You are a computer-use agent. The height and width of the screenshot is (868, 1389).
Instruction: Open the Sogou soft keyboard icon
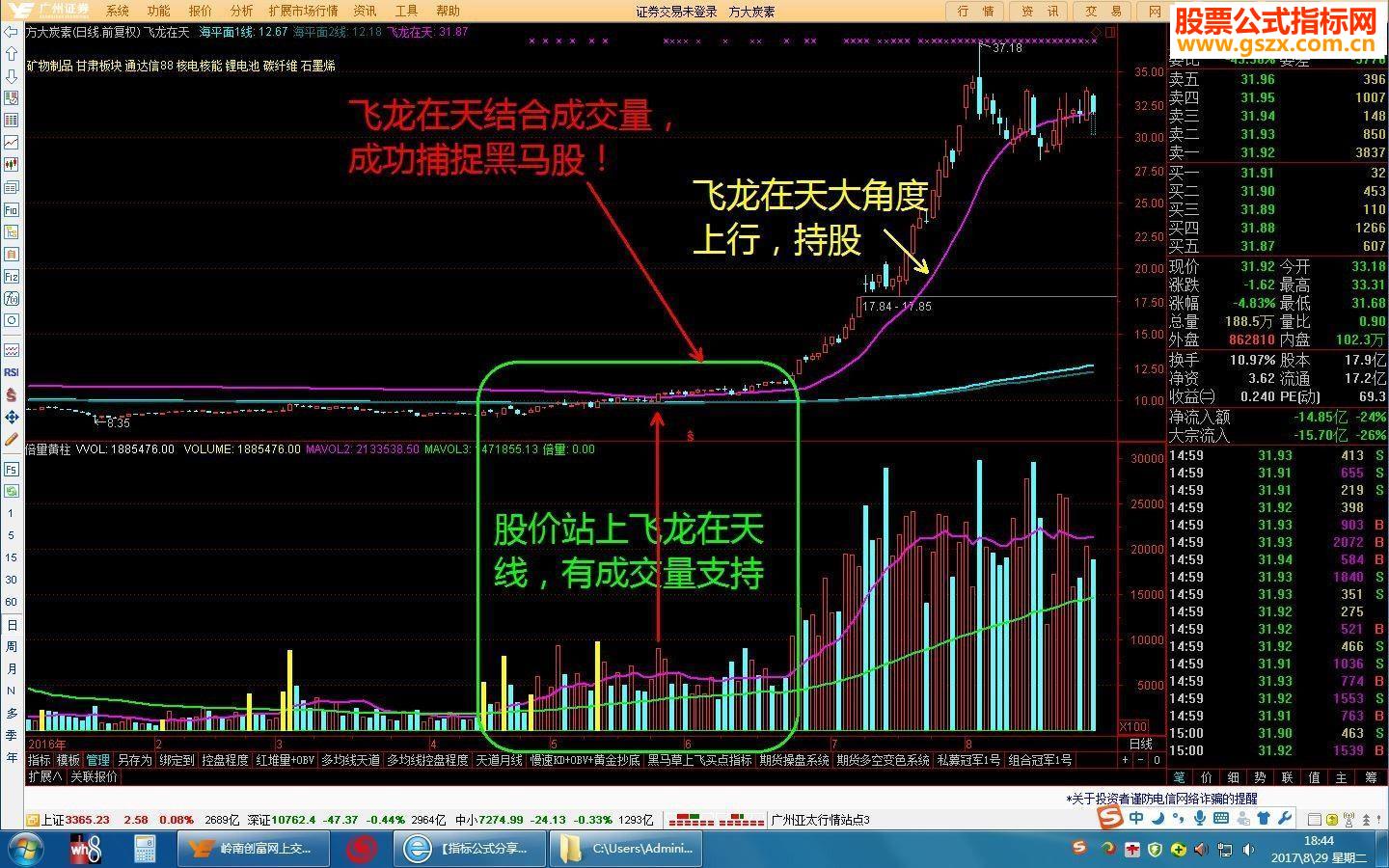[1220, 819]
